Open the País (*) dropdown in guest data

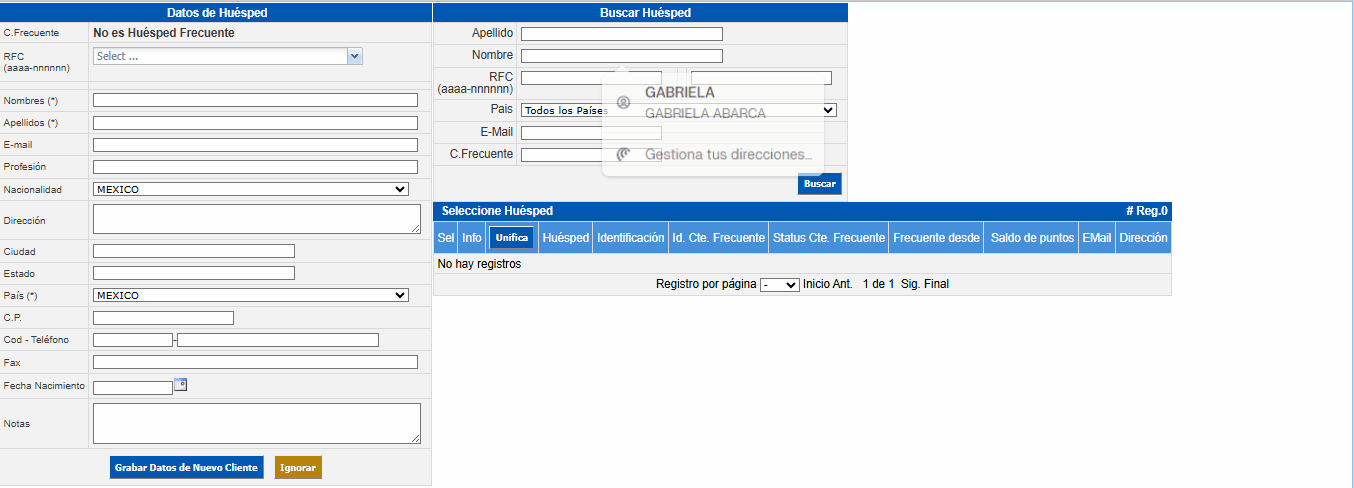pos(250,295)
